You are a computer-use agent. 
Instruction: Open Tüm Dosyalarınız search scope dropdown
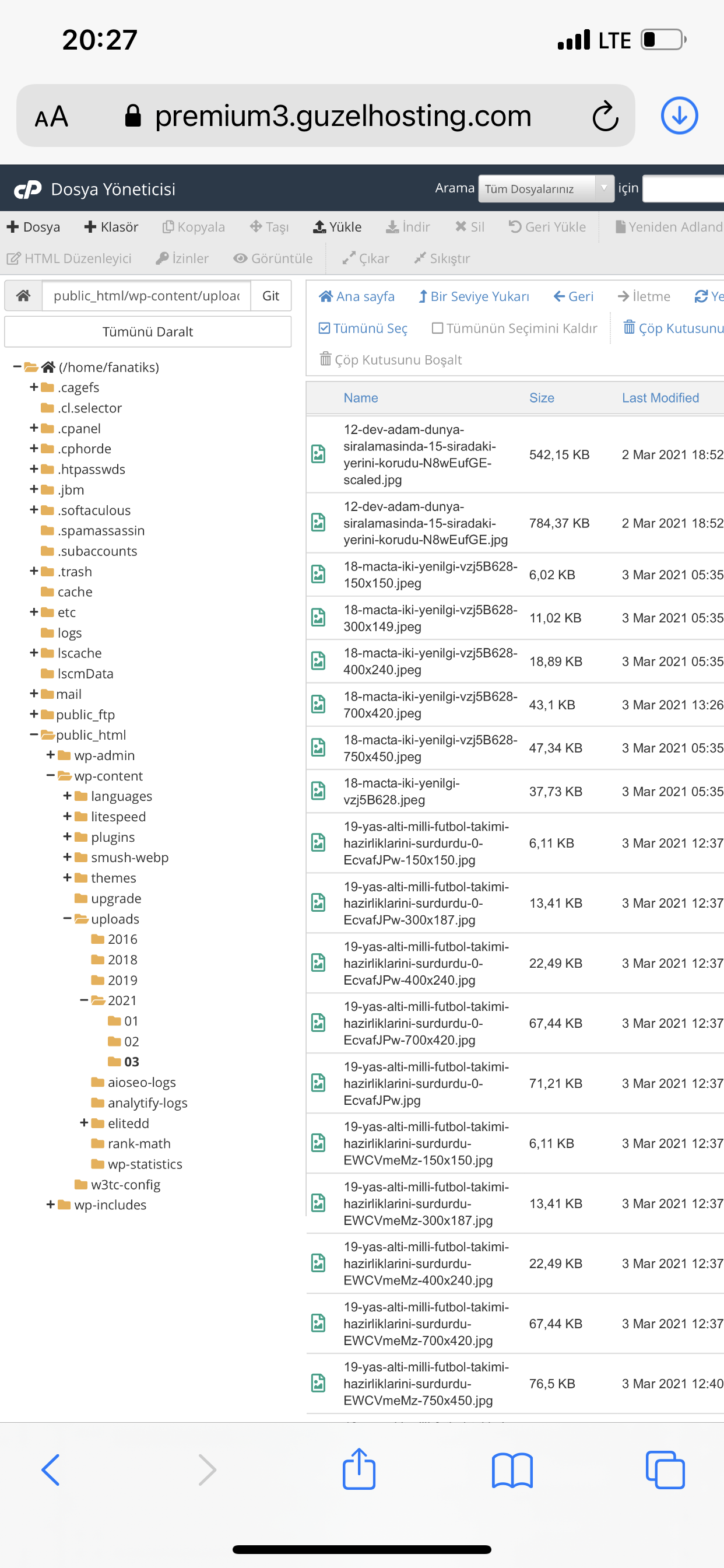(x=546, y=188)
